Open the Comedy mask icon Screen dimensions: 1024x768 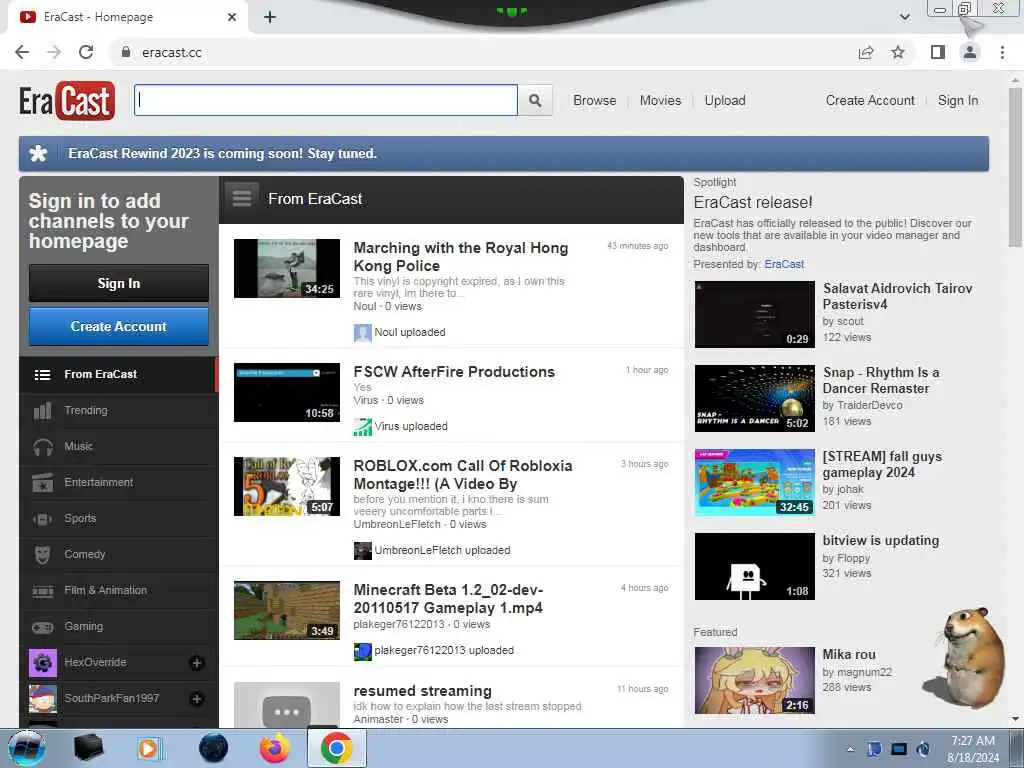point(42,554)
